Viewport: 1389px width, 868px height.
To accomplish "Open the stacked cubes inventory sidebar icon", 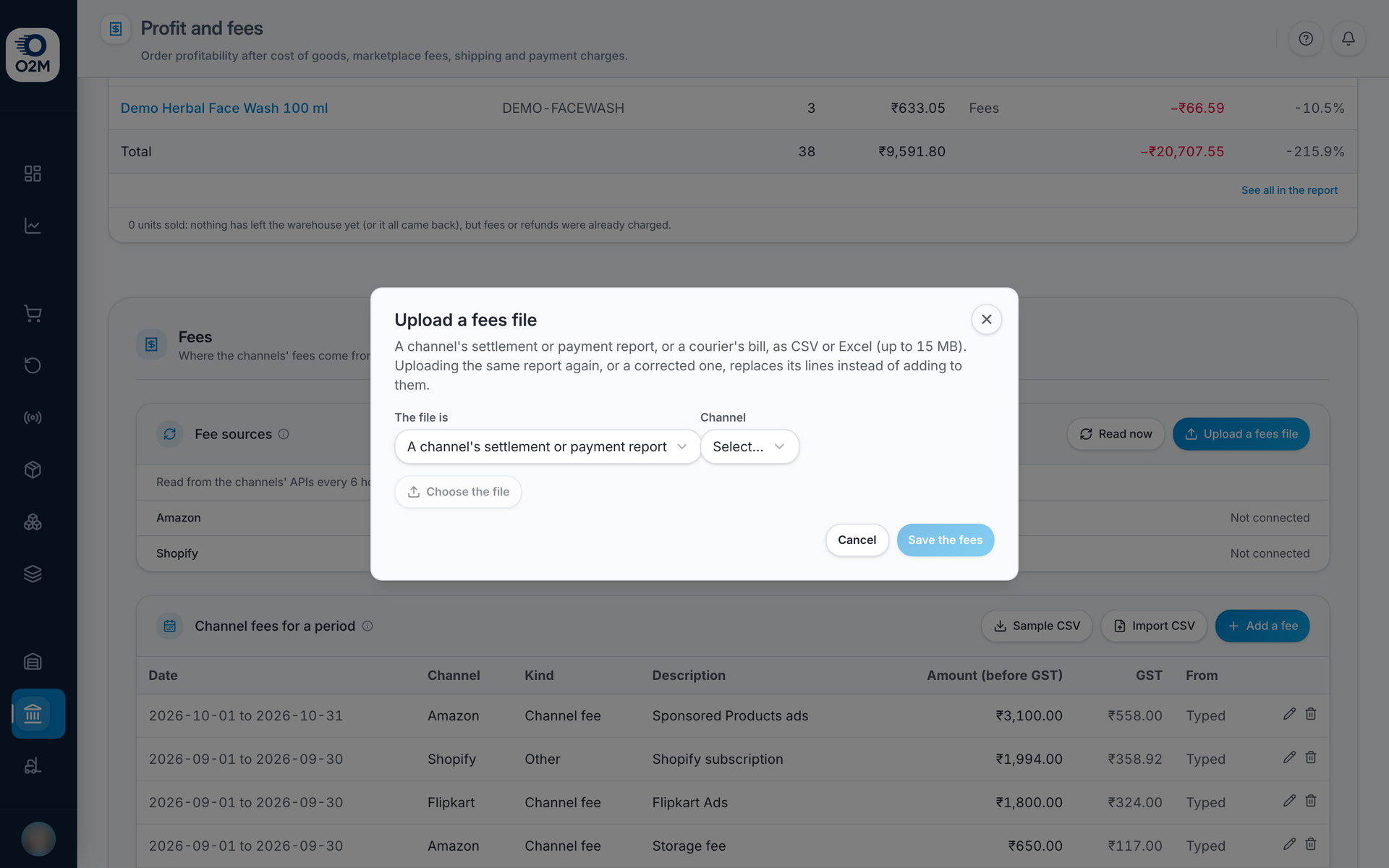I will (x=33, y=522).
